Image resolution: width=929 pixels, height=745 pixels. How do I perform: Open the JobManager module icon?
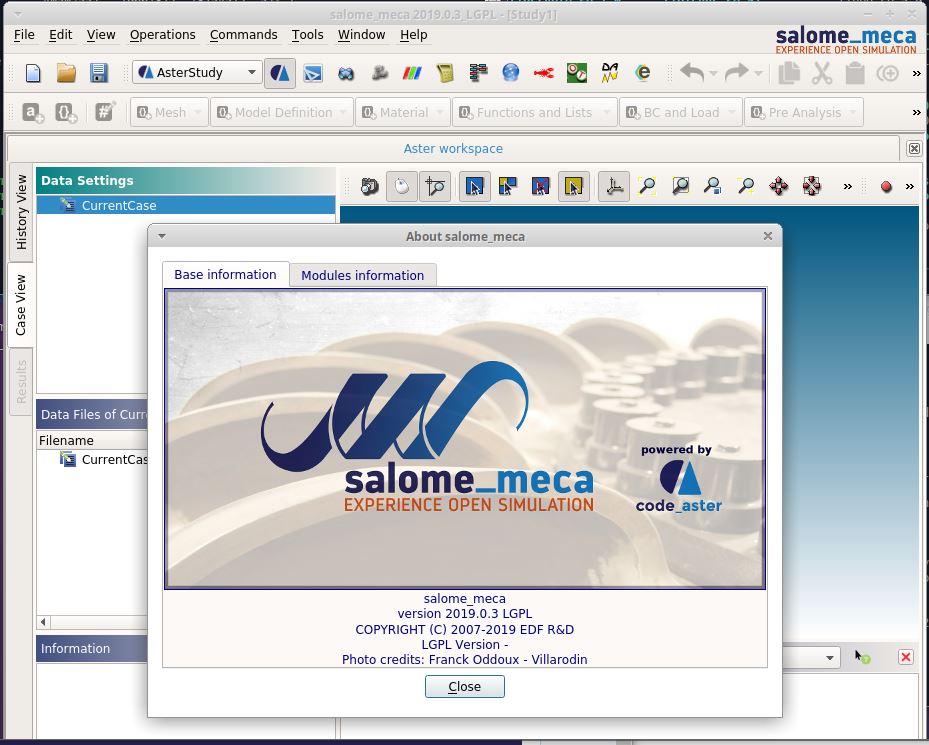445,73
